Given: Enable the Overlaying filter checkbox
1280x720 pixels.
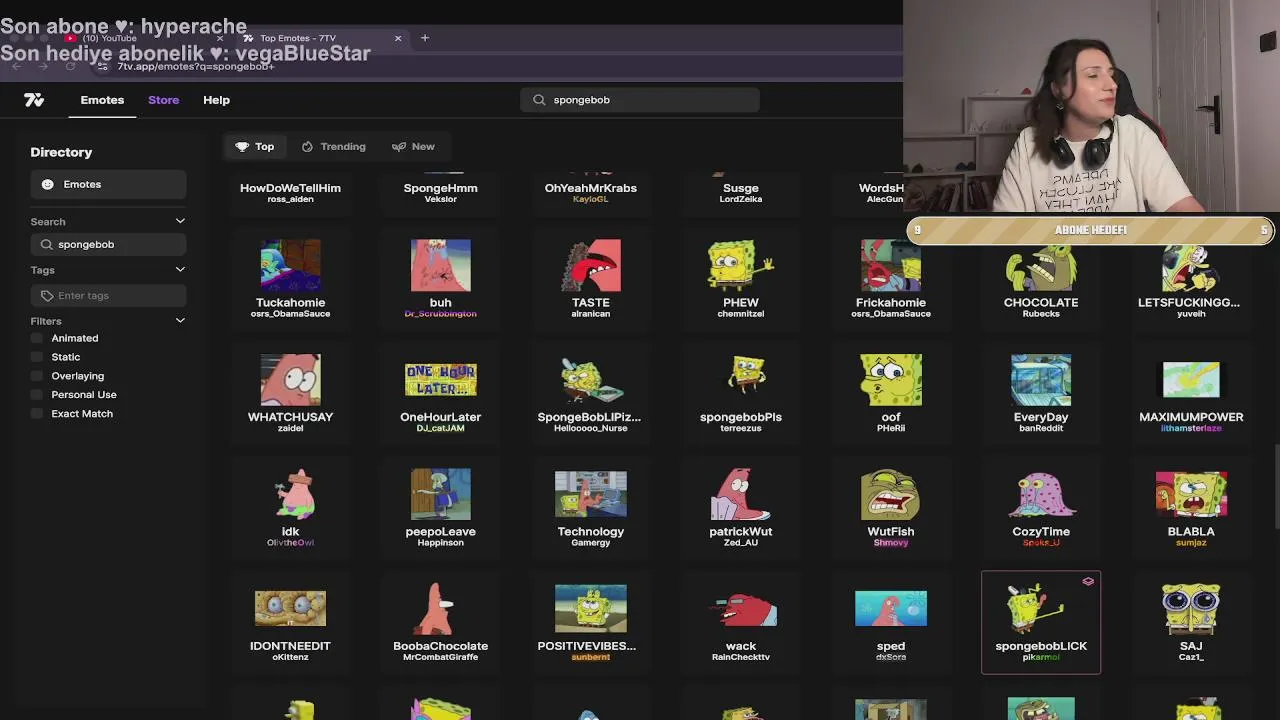Looking at the screenshot, I should (x=38, y=376).
